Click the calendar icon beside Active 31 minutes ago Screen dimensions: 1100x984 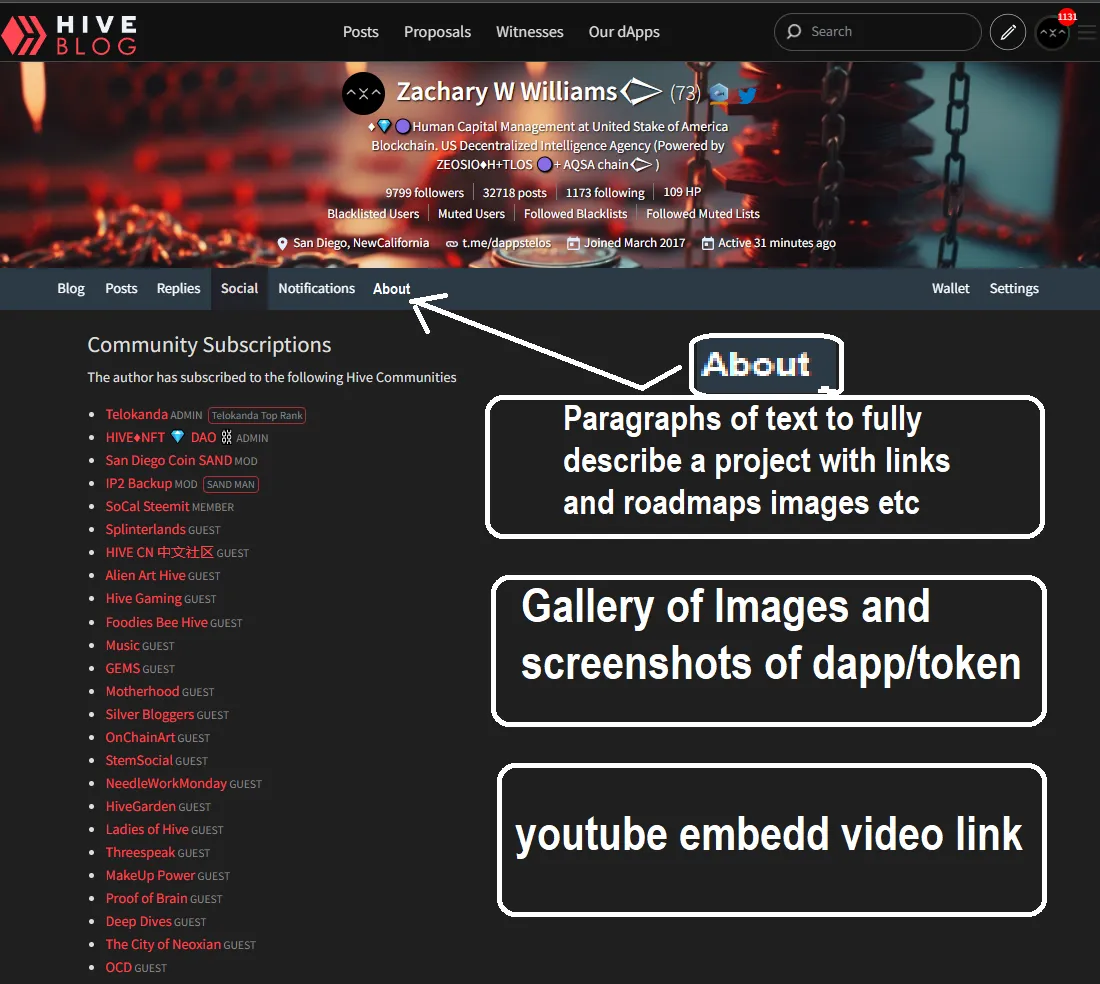pyautogui.click(x=708, y=243)
